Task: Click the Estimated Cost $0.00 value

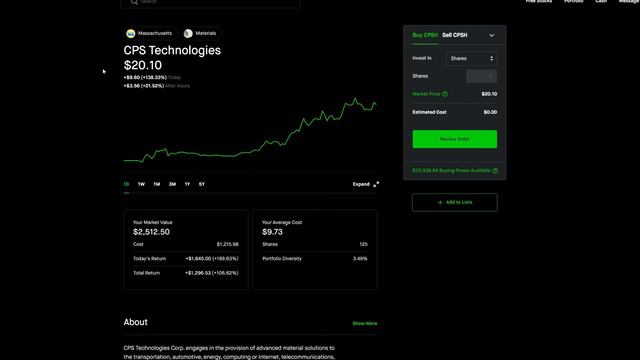Action: 490,112
